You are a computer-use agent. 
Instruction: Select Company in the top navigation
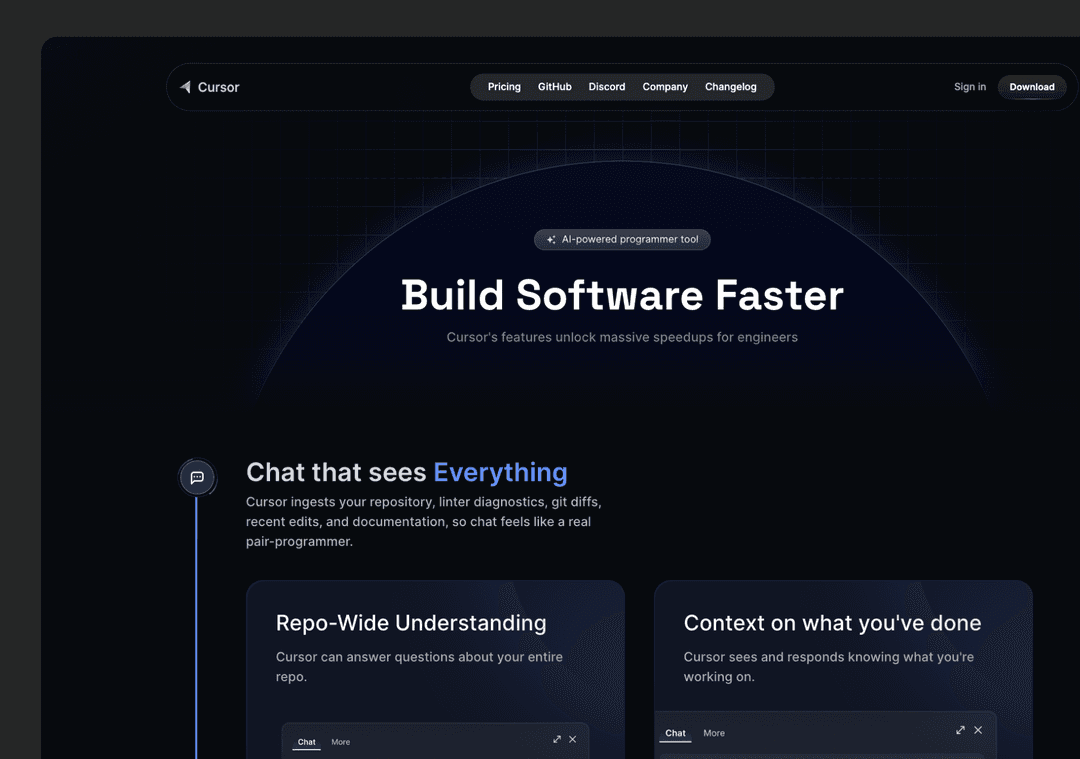click(x=665, y=87)
